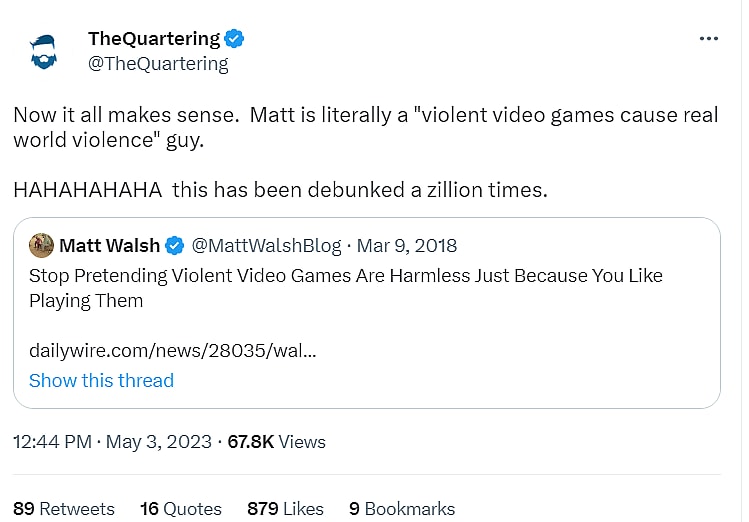Viewport: 749px width, 522px height.
Task: Open the three-dot more options menu
Action: [708, 38]
